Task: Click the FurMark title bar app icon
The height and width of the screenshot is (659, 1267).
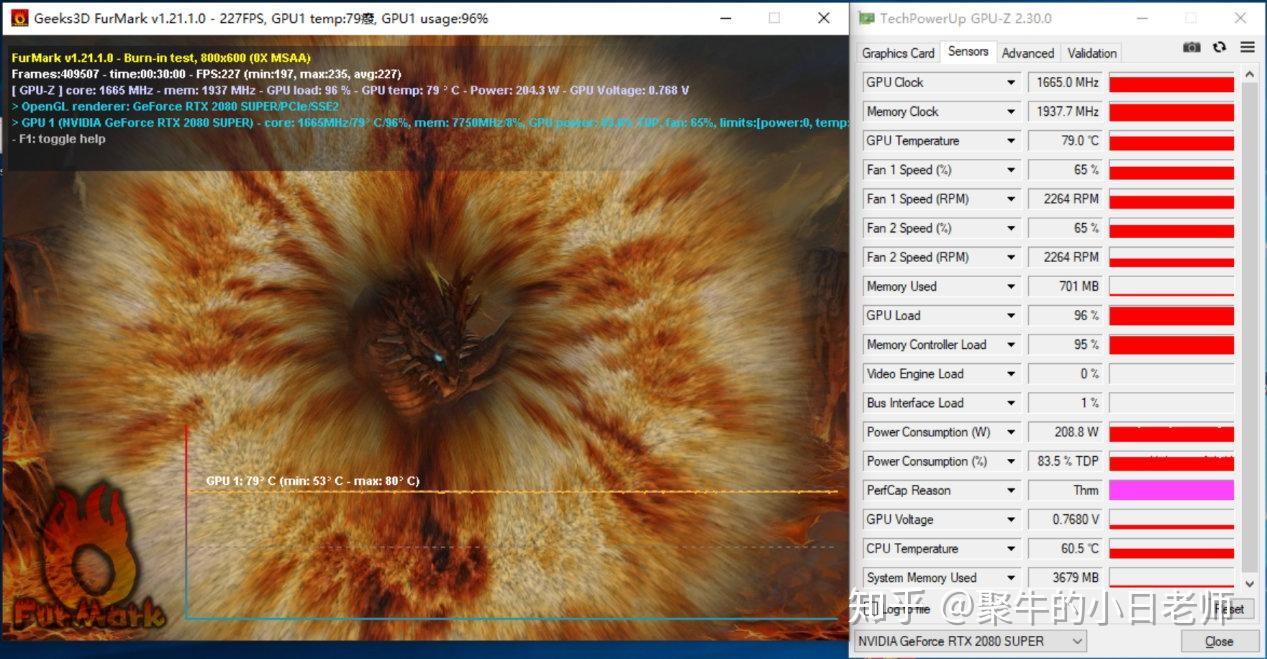Action: tap(19, 18)
